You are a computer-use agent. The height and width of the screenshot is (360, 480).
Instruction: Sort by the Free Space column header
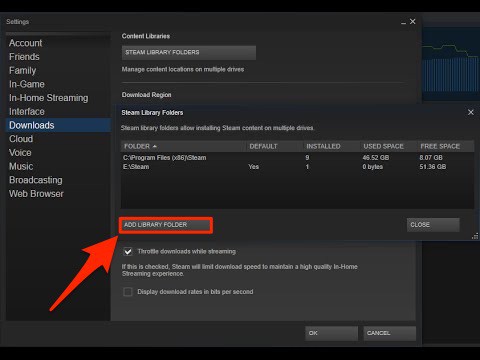coord(445,146)
